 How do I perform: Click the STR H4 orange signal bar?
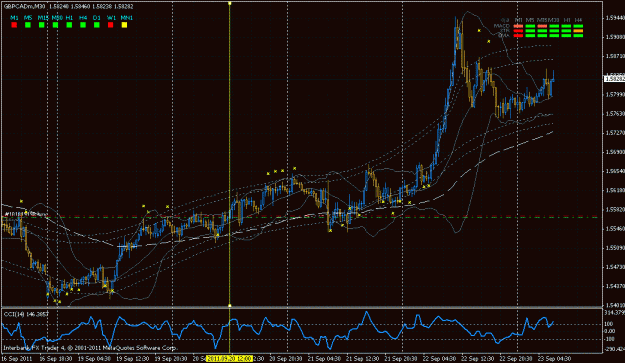pos(578,31)
